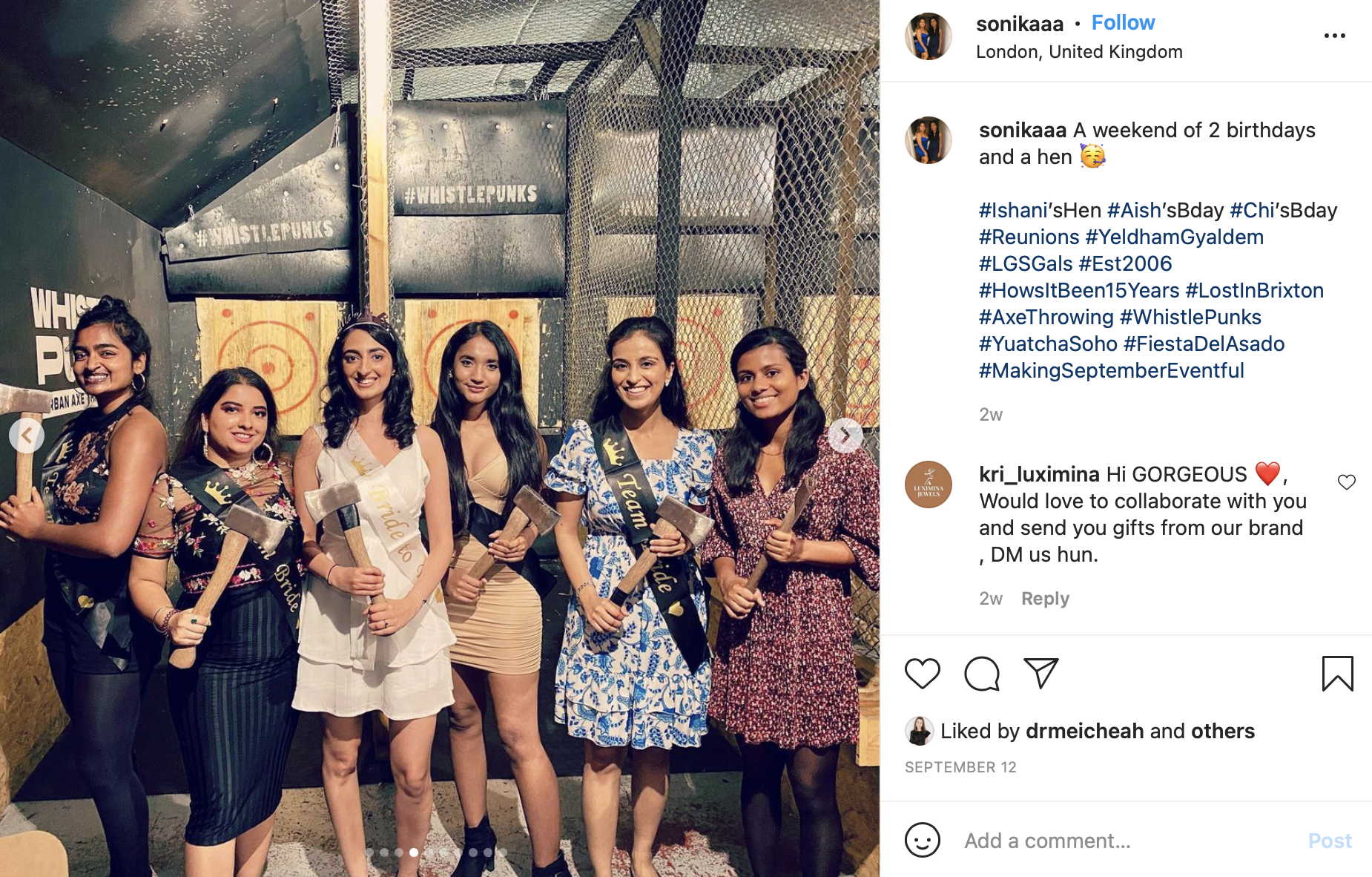Open the #WhistlePunks hashtag
Screen dimensions: 1372x877
(x=1190, y=317)
